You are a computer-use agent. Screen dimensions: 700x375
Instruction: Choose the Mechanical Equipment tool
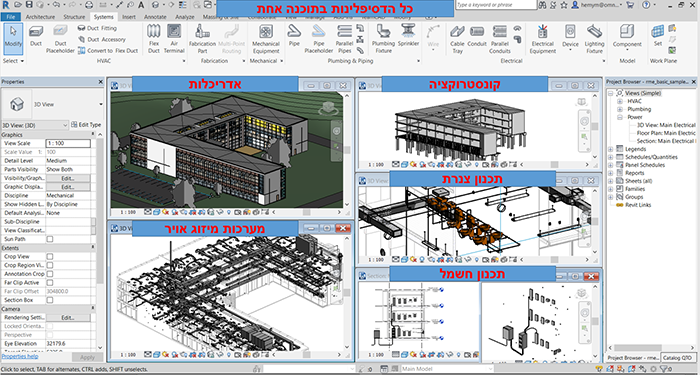pyautogui.click(x=266, y=39)
